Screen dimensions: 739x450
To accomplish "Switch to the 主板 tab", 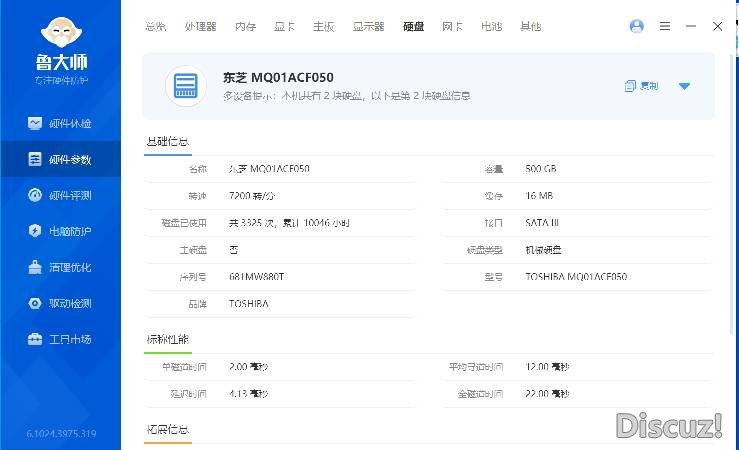I will click(323, 26).
